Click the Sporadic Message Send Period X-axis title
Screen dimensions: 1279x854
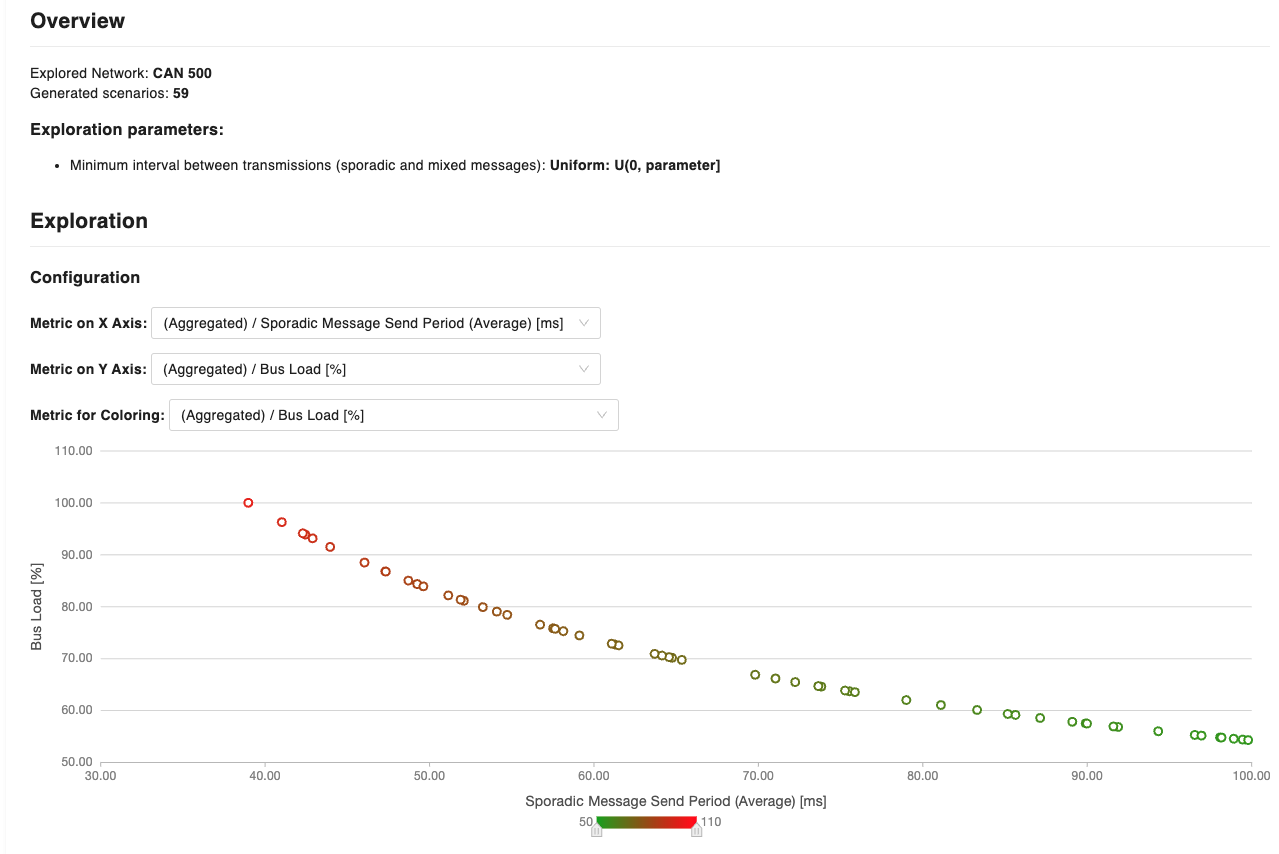point(675,801)
